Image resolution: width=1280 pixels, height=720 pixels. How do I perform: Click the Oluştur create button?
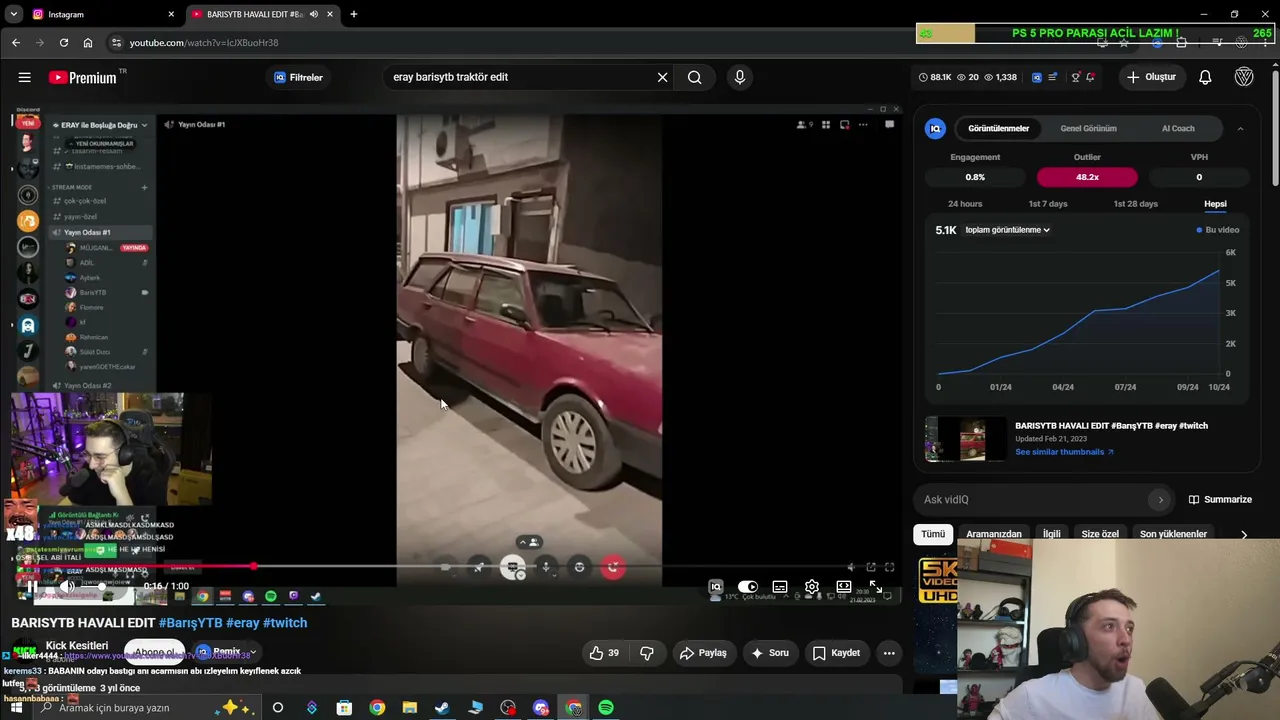pyautogui.click(x=1151, y=77)
